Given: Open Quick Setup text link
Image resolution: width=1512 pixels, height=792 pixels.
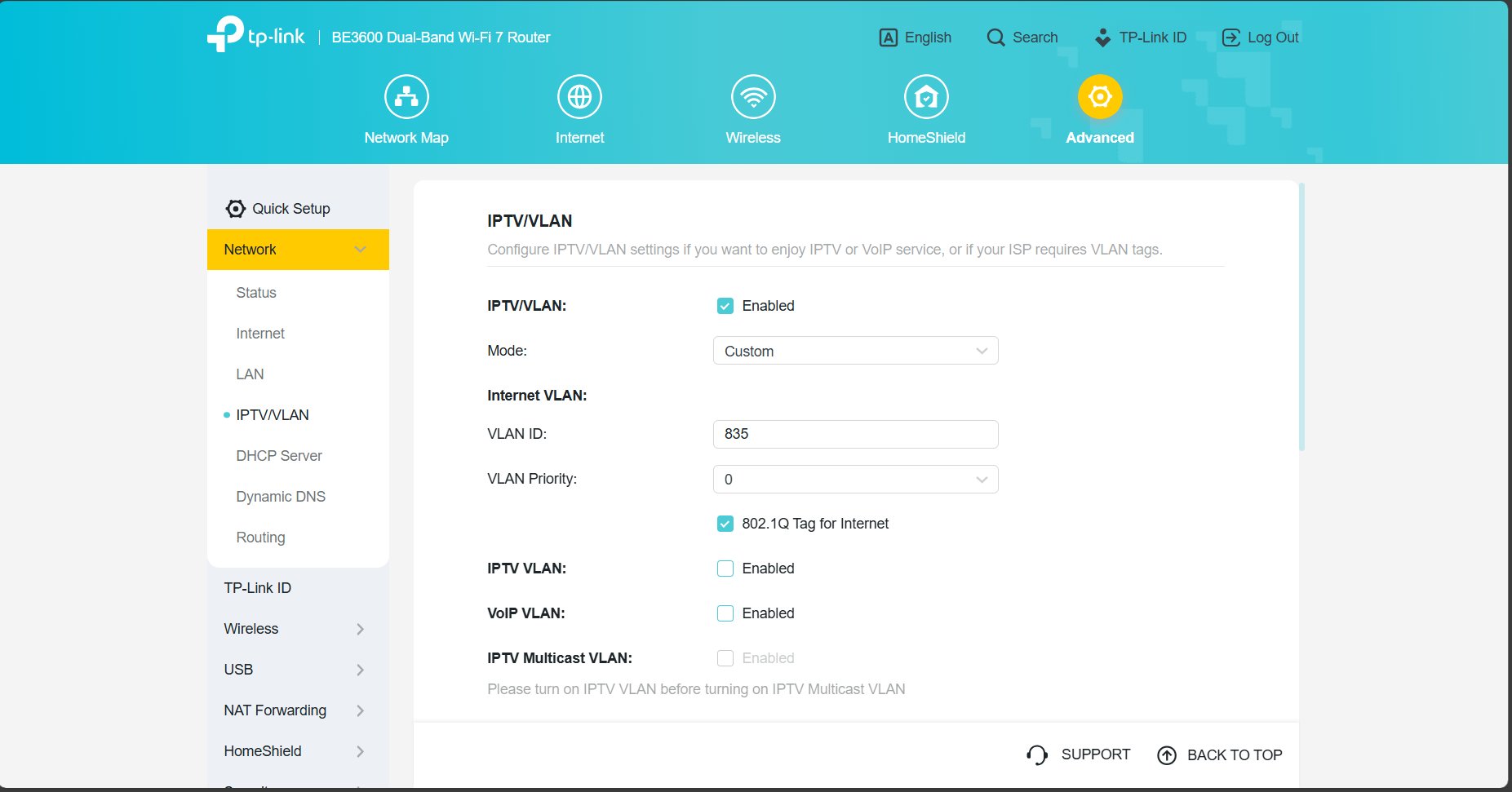Looking at the screenshot, I should coord(291,209).
